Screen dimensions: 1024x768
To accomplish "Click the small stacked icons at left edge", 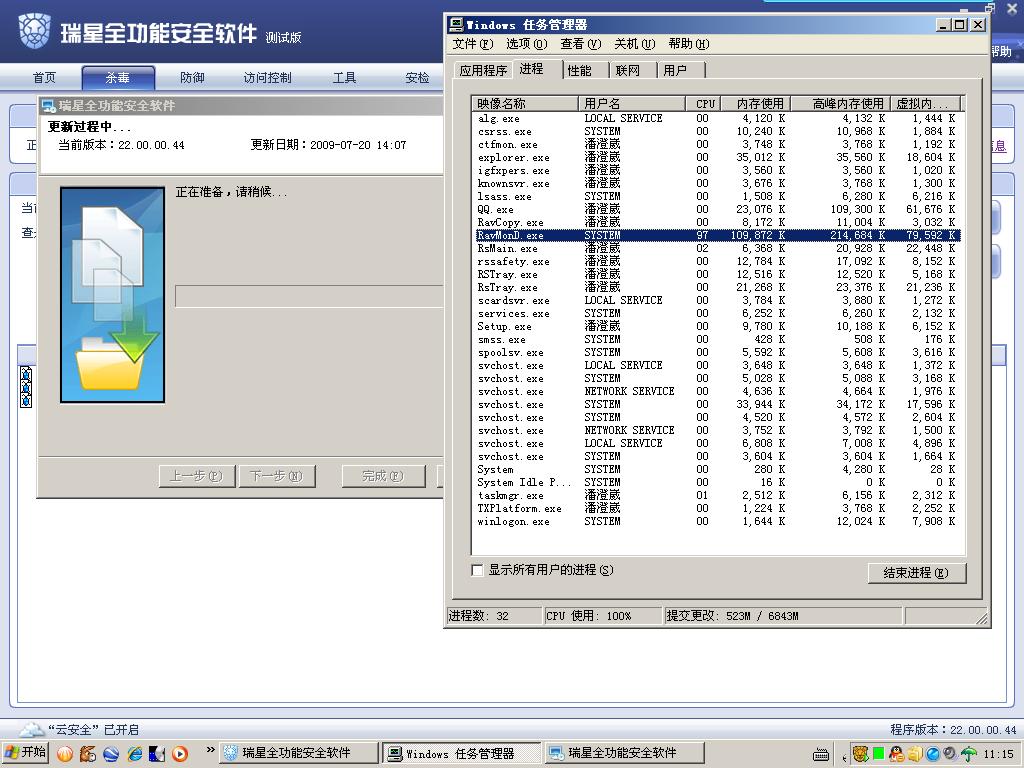I will tap(26, 387).
